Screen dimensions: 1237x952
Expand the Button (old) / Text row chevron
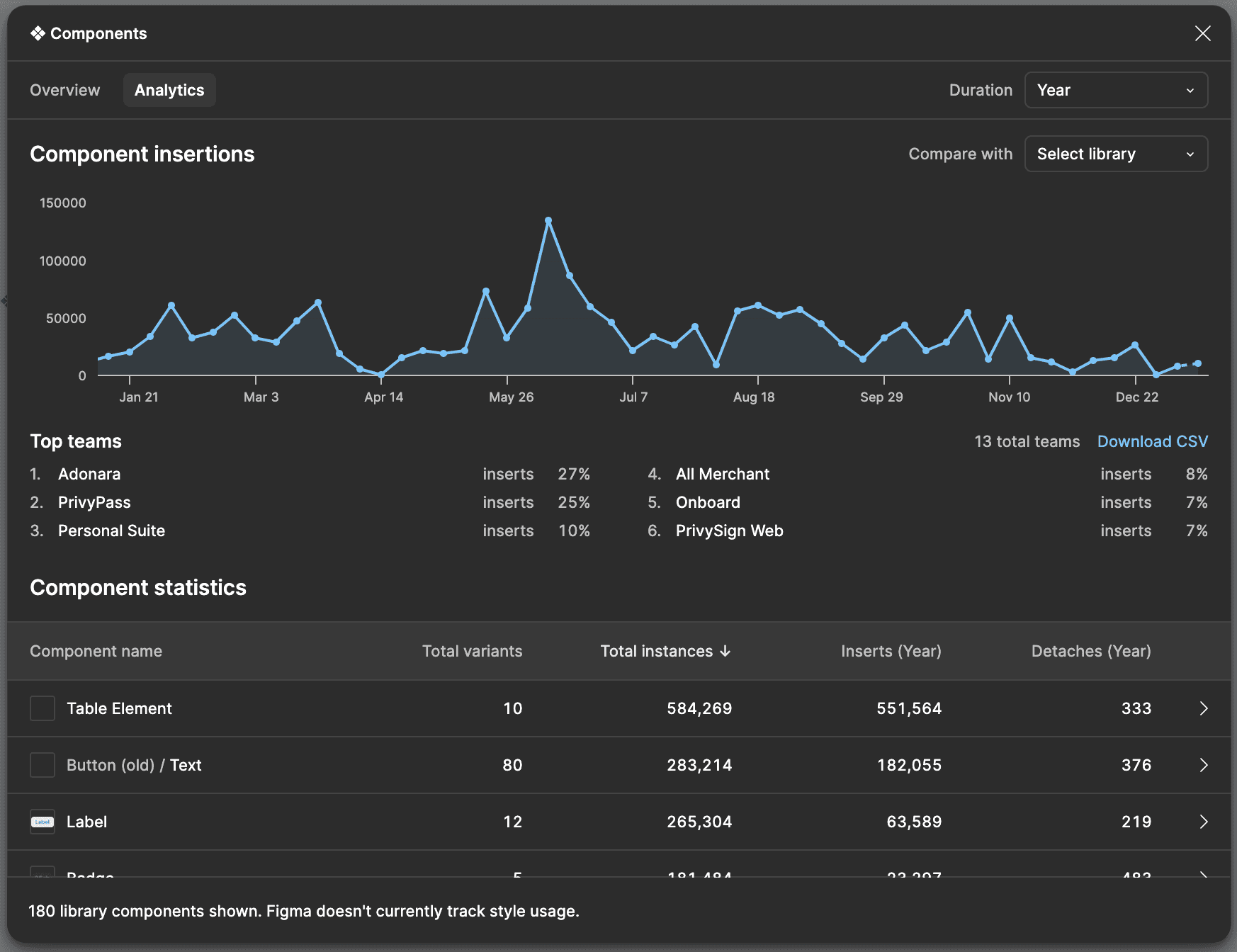(1203, 765)
